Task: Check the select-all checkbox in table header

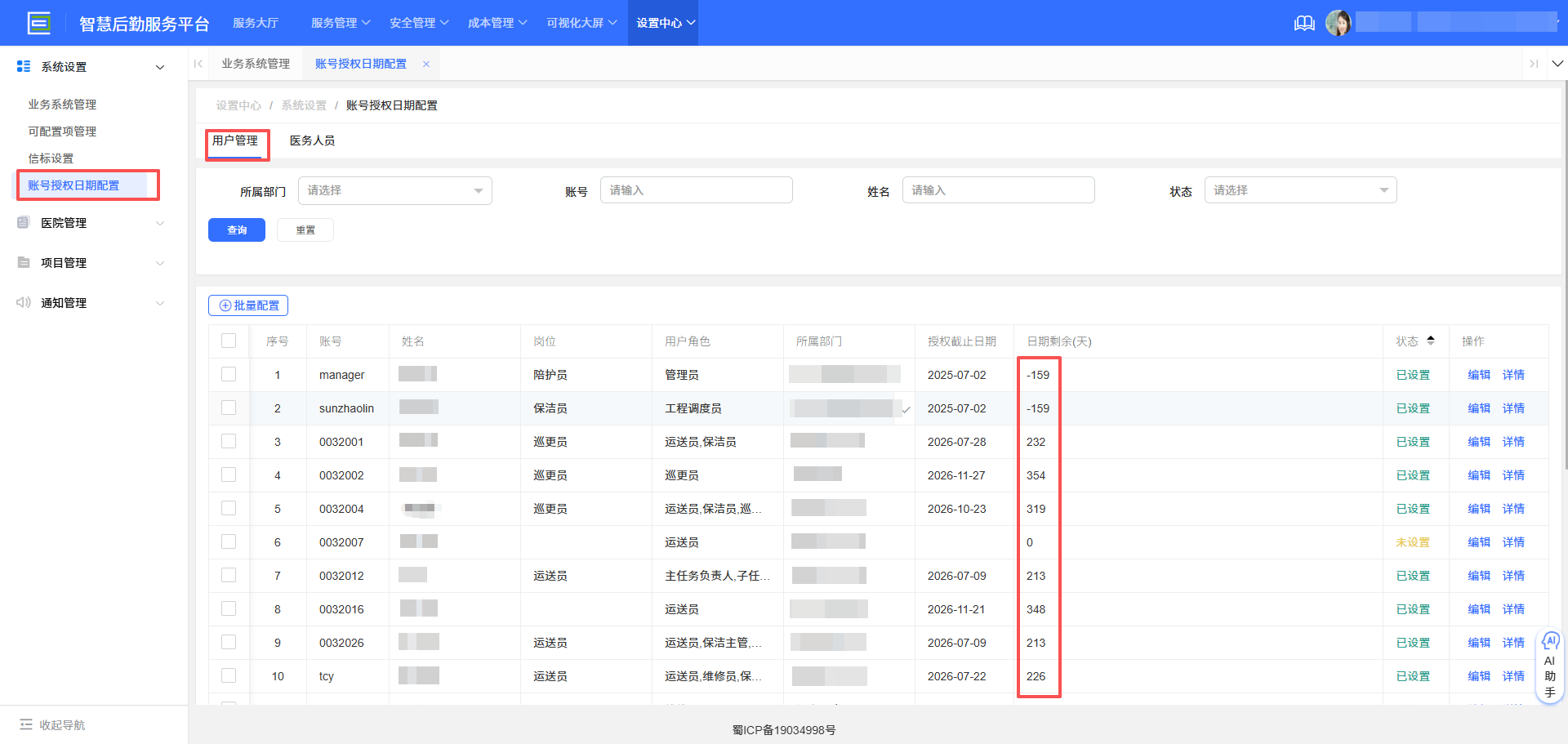Action: (229, 341)
